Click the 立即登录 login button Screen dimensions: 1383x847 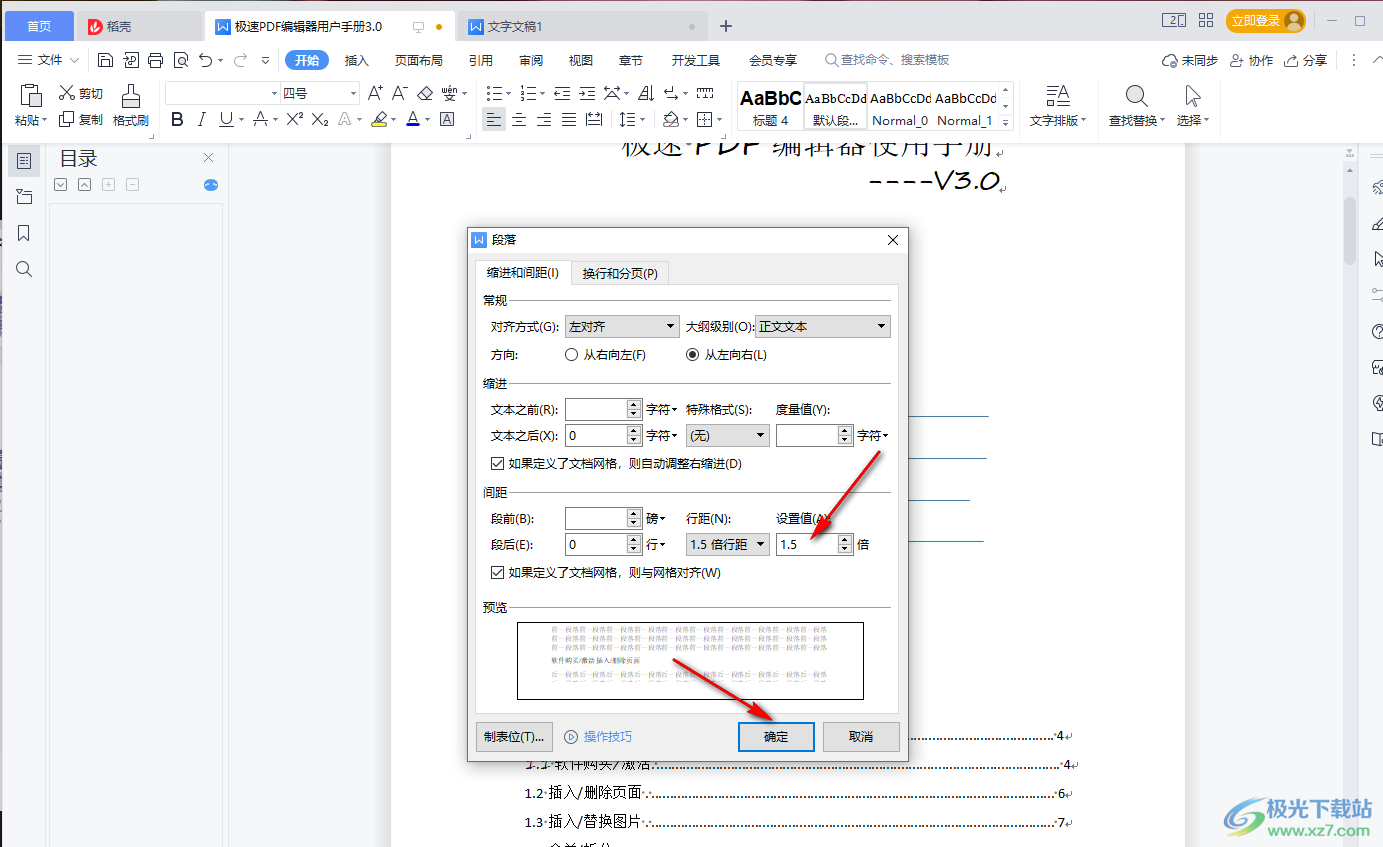pos(1266,21)
